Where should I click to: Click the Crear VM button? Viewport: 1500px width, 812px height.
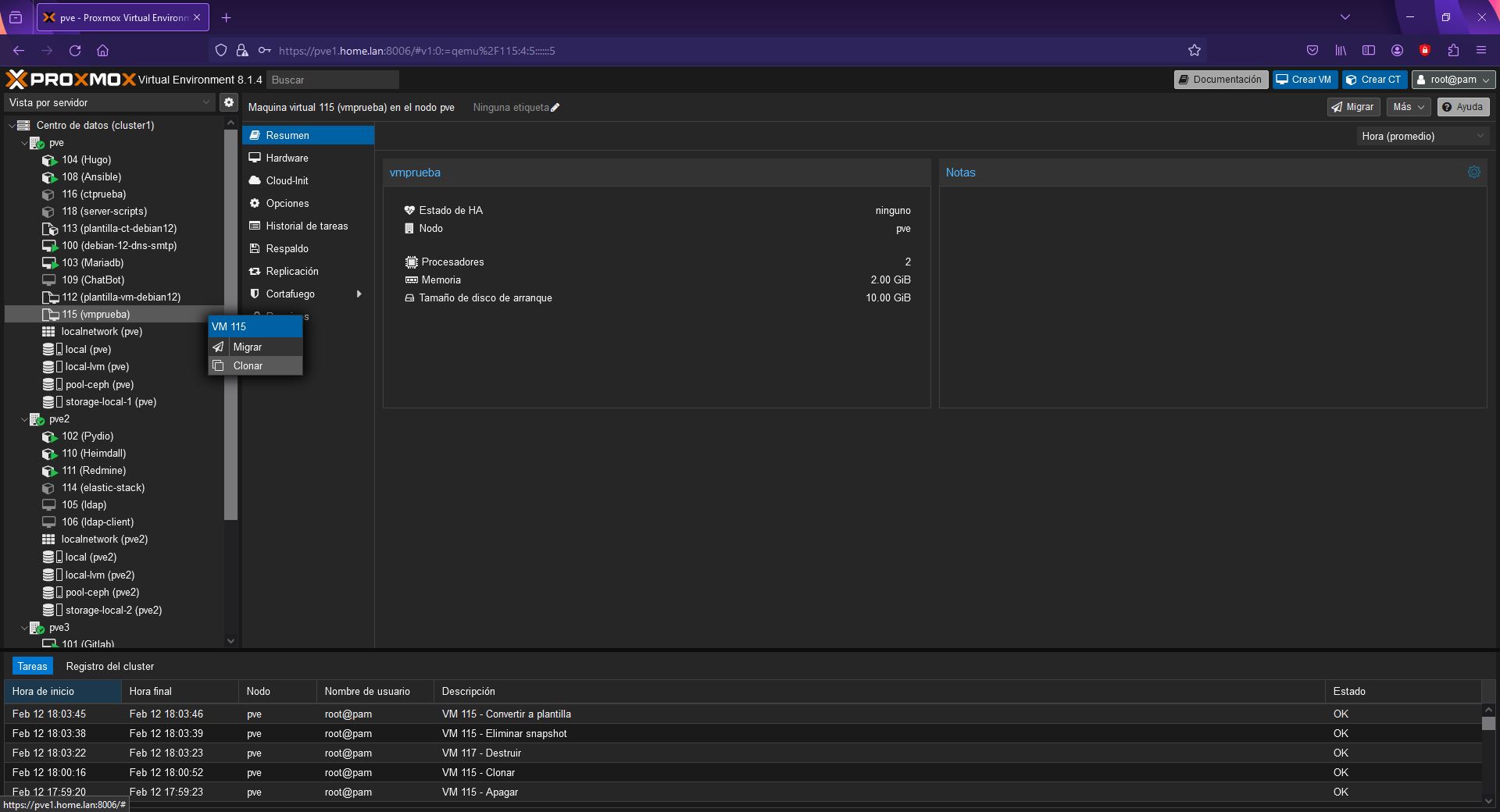[x=1304, y=80]
